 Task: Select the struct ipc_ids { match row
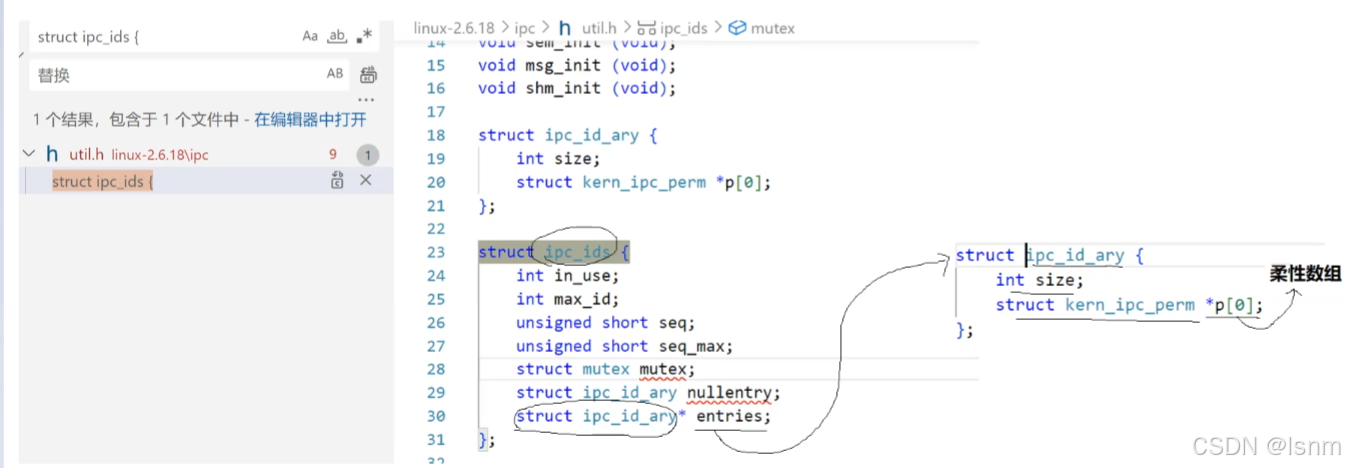[205, 181]
